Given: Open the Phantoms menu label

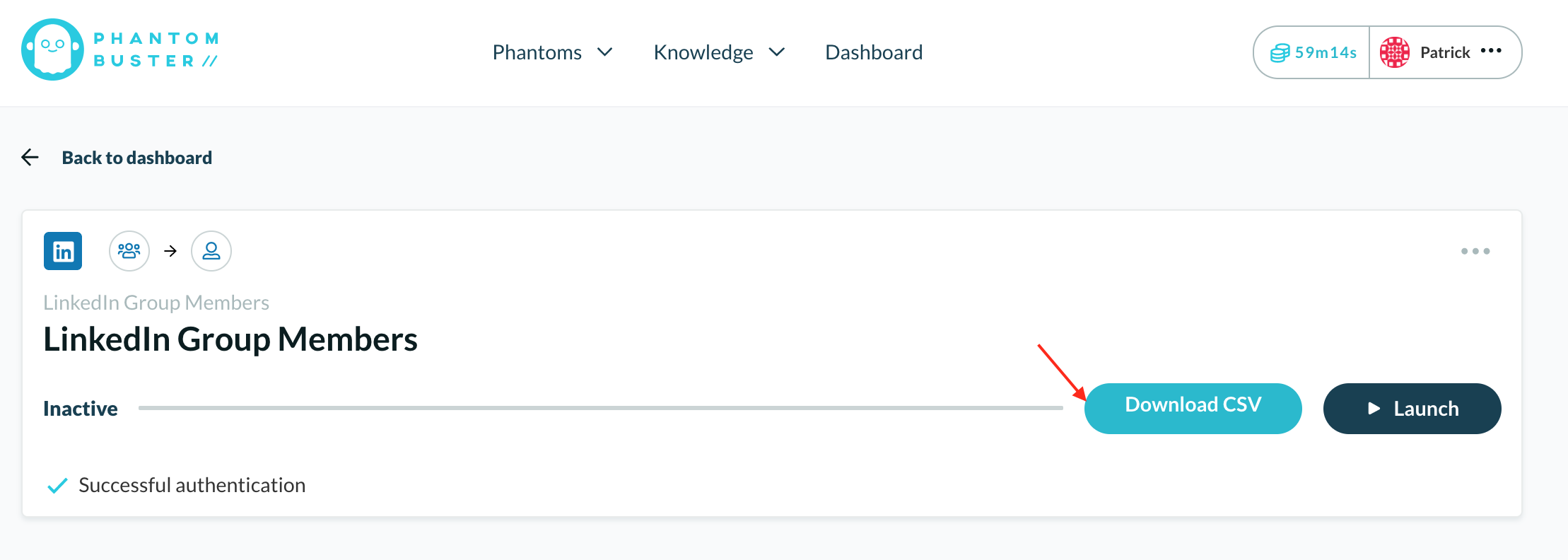Looking at the screenshot, I should 537,52.
